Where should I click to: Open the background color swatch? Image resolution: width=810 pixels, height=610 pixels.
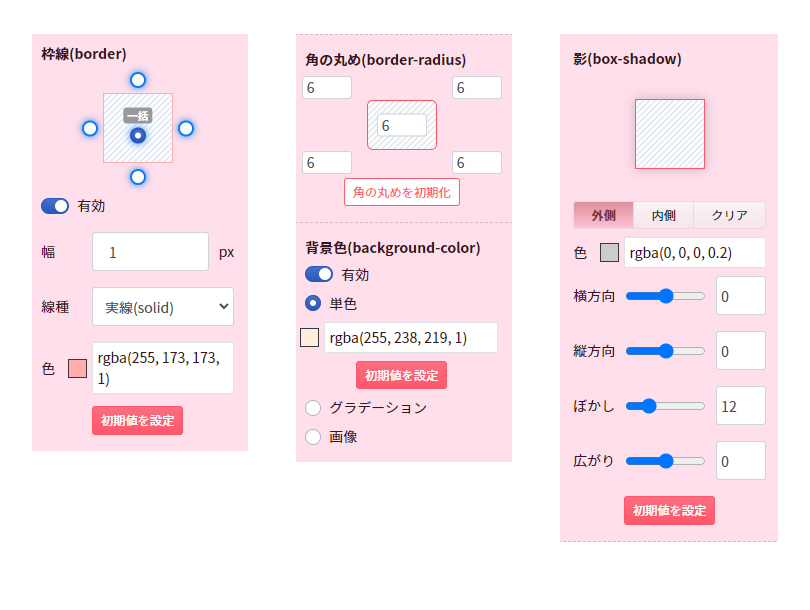(x=309, y=338)
